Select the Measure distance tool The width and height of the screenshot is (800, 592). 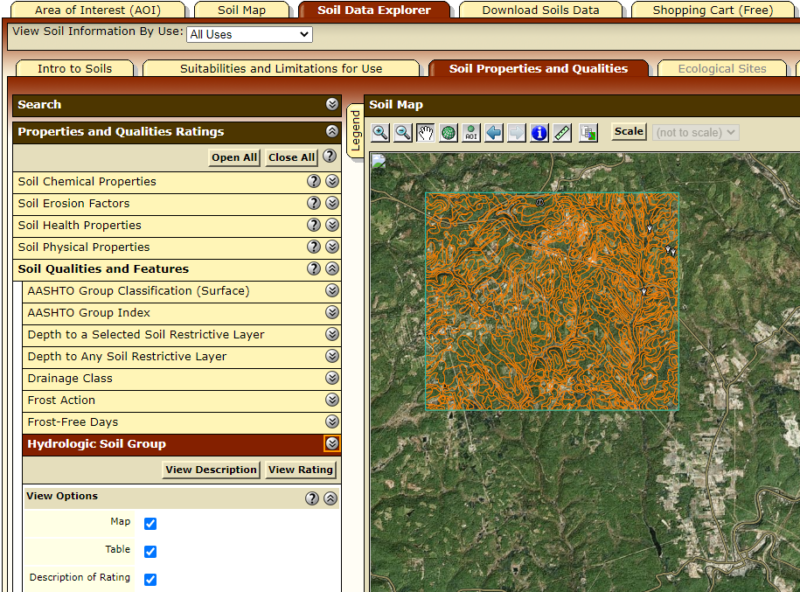[x=562, y=132]
